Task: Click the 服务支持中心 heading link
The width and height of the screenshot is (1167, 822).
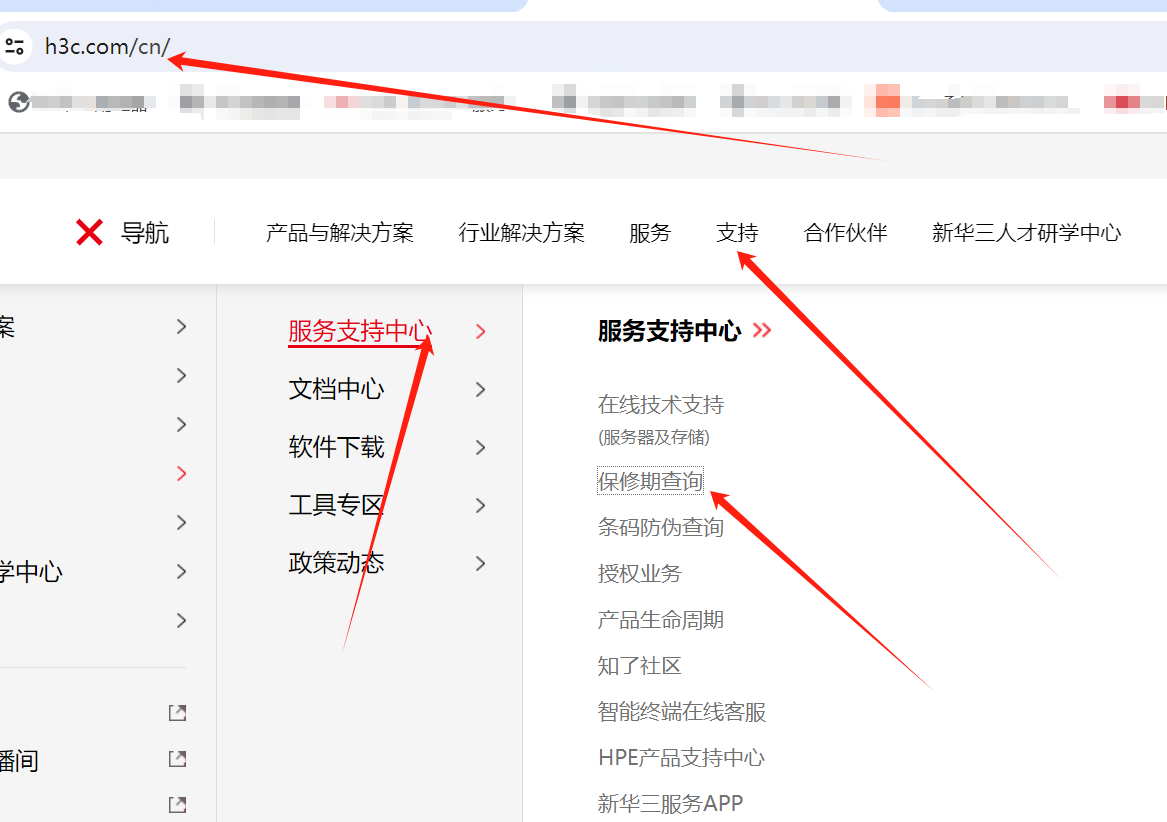Action: 669,331
